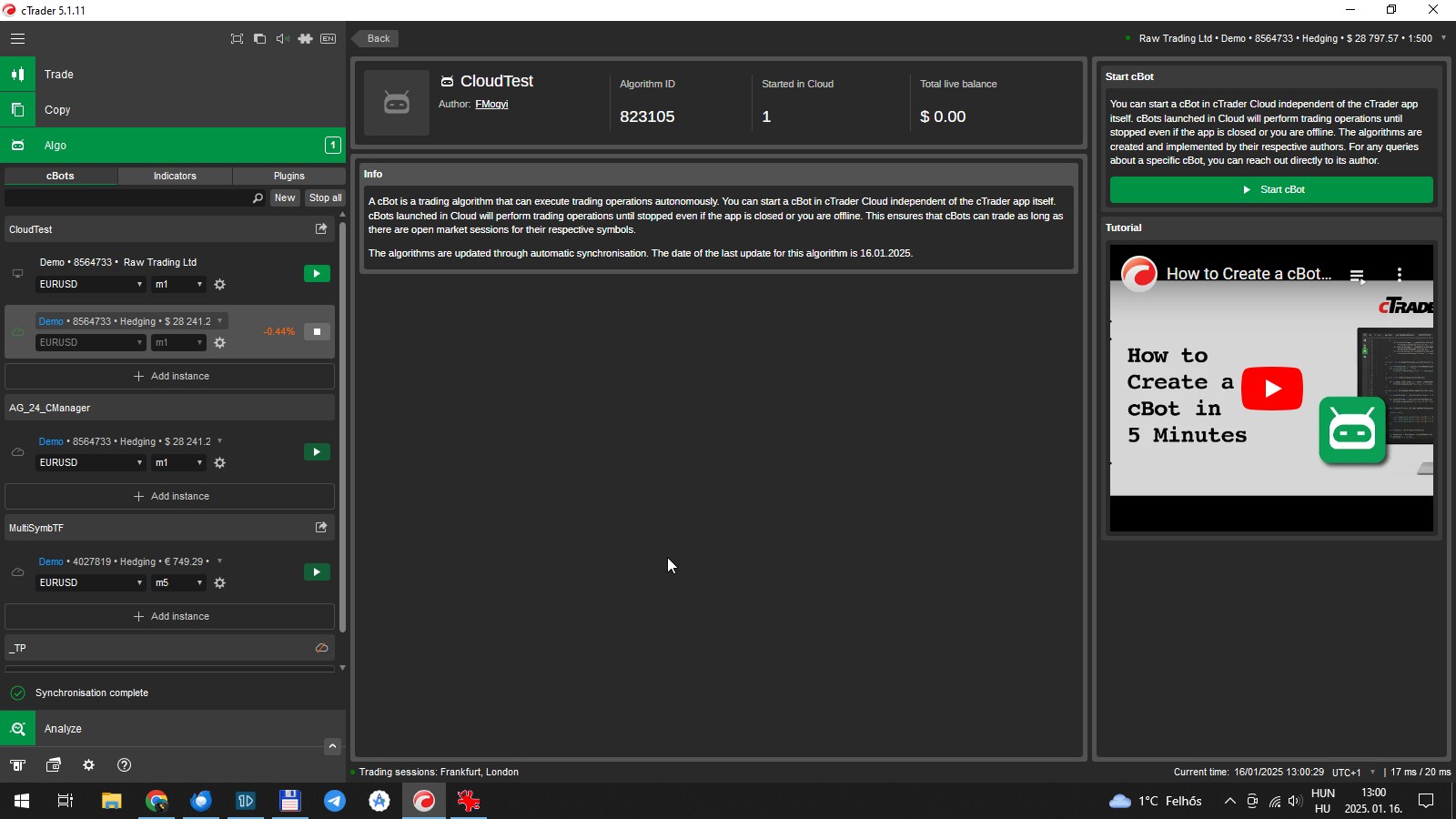Open author FMogyi profile link
This screenshot has width=1456, height=819.
(x=491, y=104)
